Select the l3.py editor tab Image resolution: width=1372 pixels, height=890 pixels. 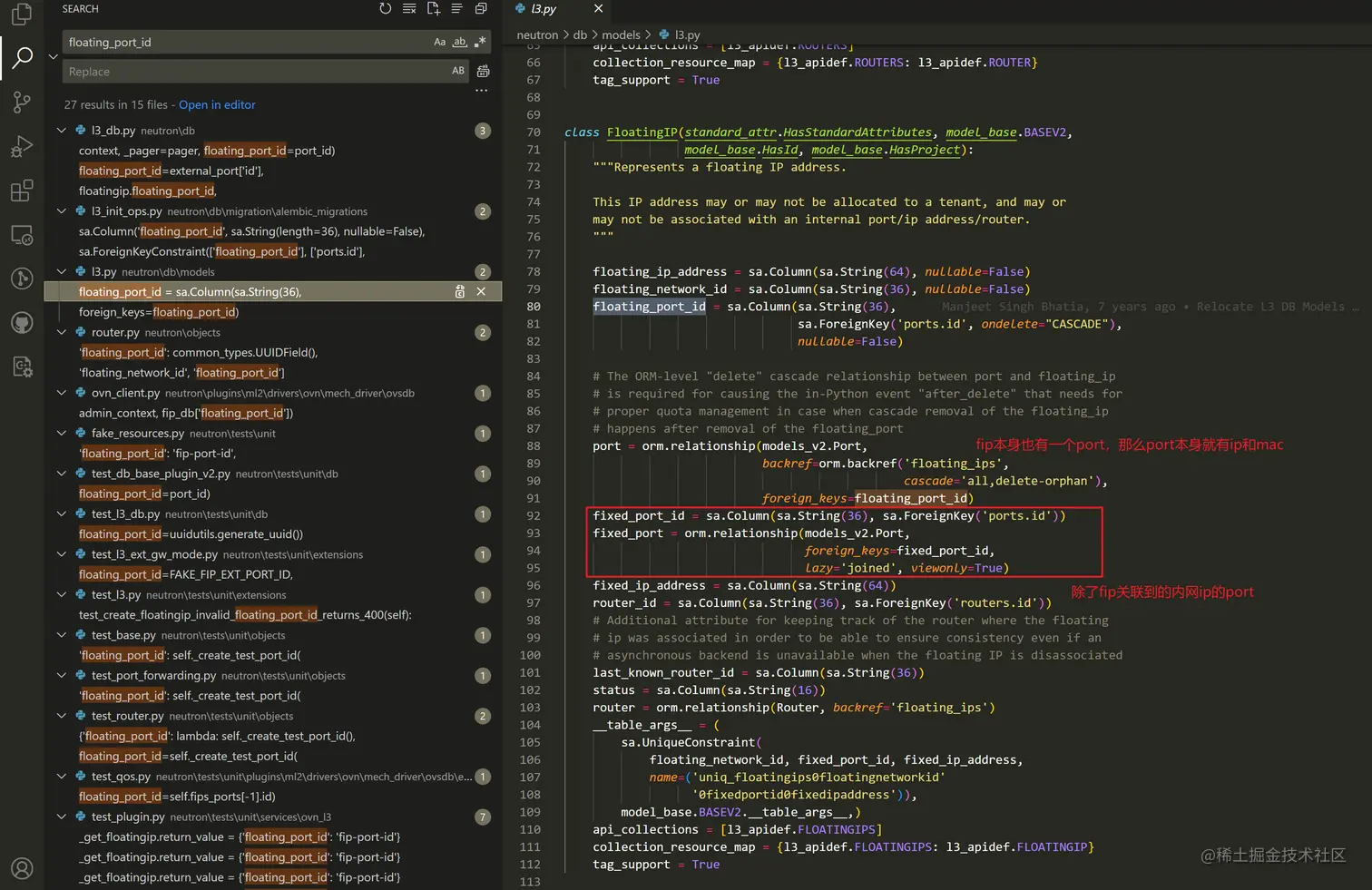(x=544, y=9)
